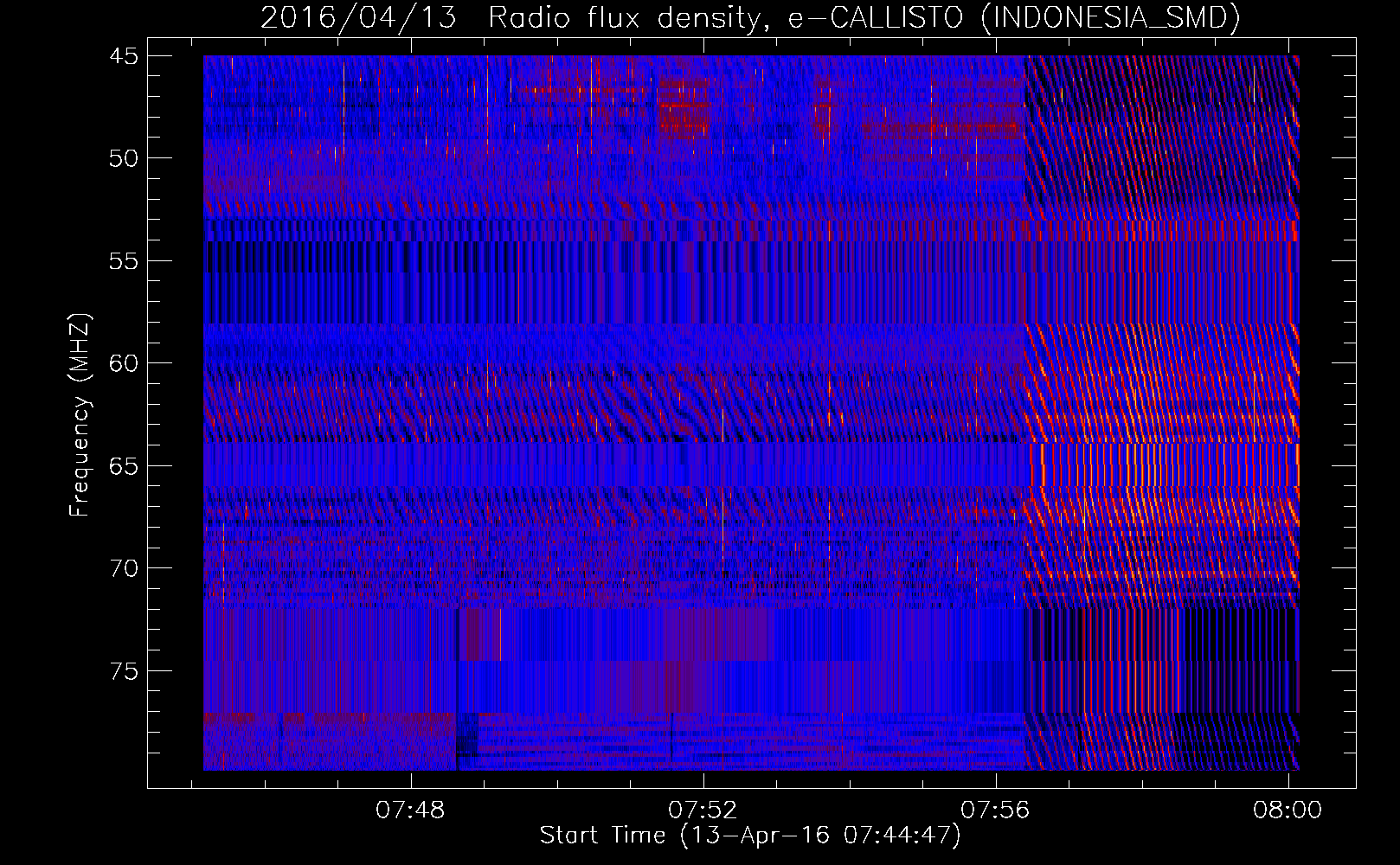Image resolution: width=1400 pixels, height=865 pixels.
Task: Click the plot title mentioning e-CALLISTO (INDONESIA_SMD)
Action: pos(750,18)
